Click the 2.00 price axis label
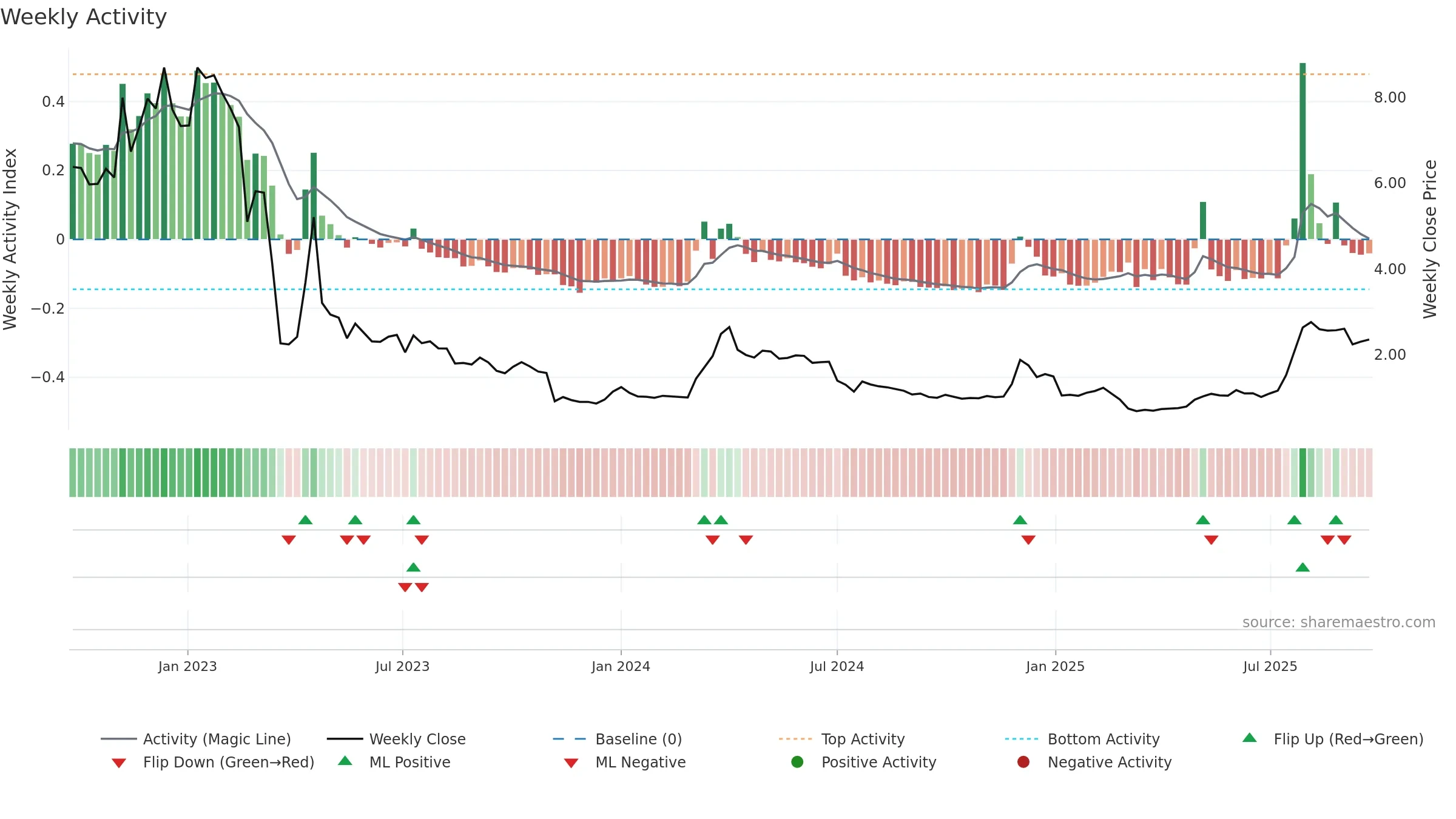The image size is (1456, 819). tap(1390, 355)
